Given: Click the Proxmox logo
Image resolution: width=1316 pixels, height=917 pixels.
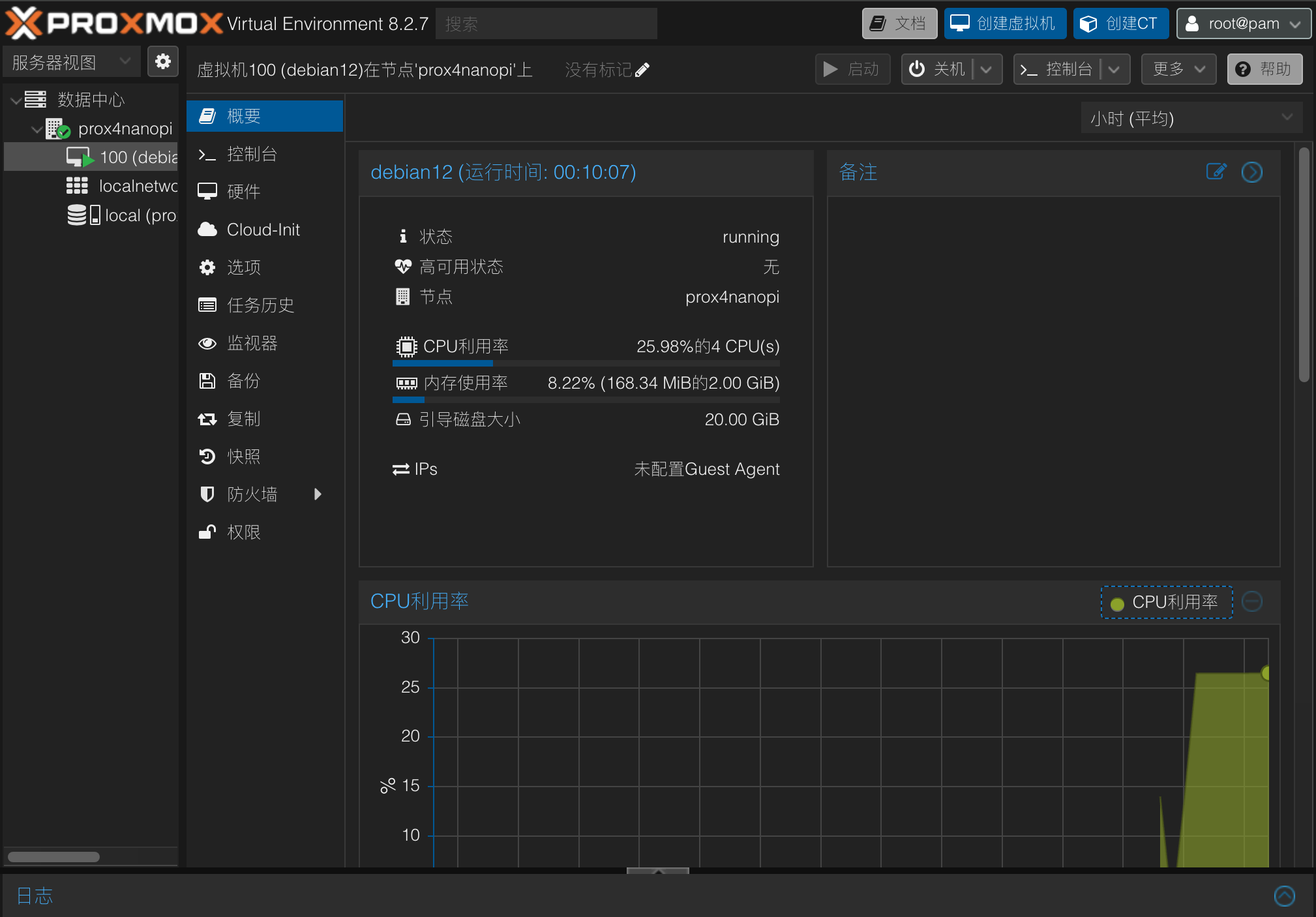Looking at the screenshot, I should point(113,23).
